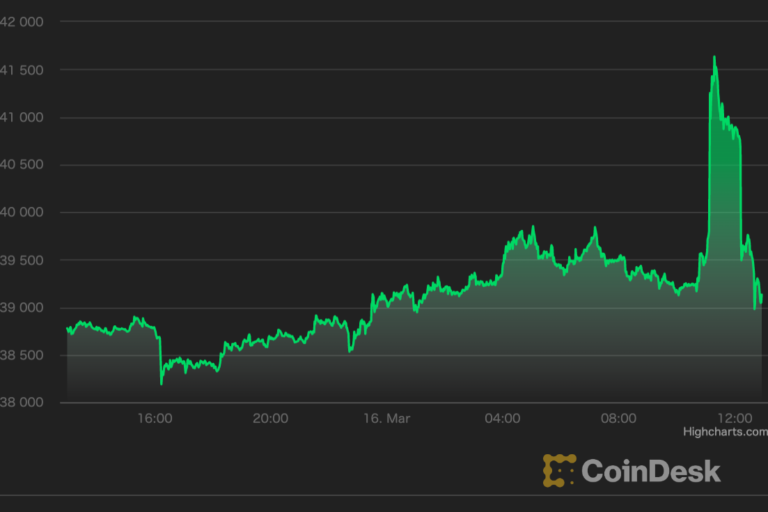Select the 41 000 price axis label
The height and width of the screenshot is (512, 768).
22,118
